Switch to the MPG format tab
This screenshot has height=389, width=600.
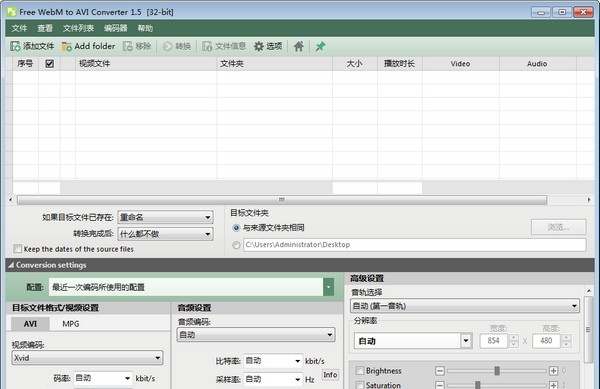pos(71,324)
